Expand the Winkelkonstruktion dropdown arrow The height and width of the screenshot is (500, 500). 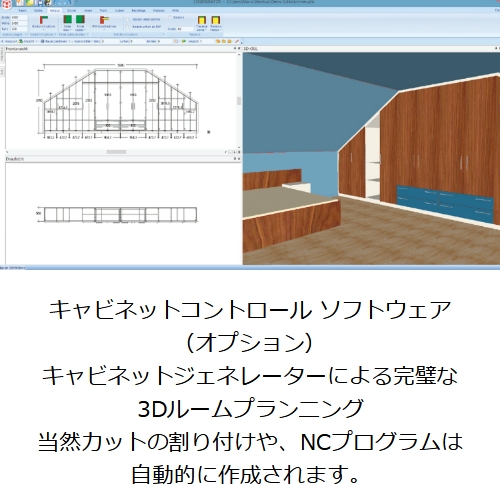point(104,30)
